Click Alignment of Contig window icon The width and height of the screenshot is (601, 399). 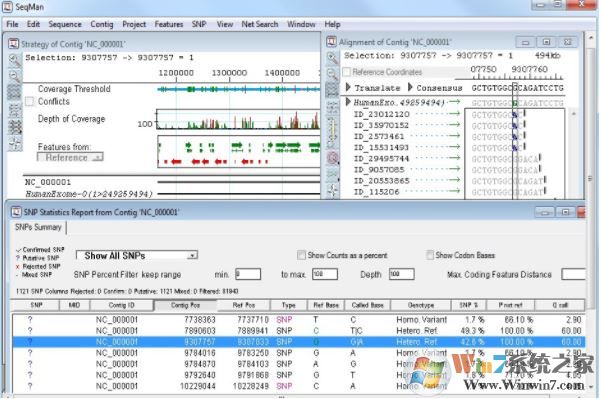(x=331, y=41)
